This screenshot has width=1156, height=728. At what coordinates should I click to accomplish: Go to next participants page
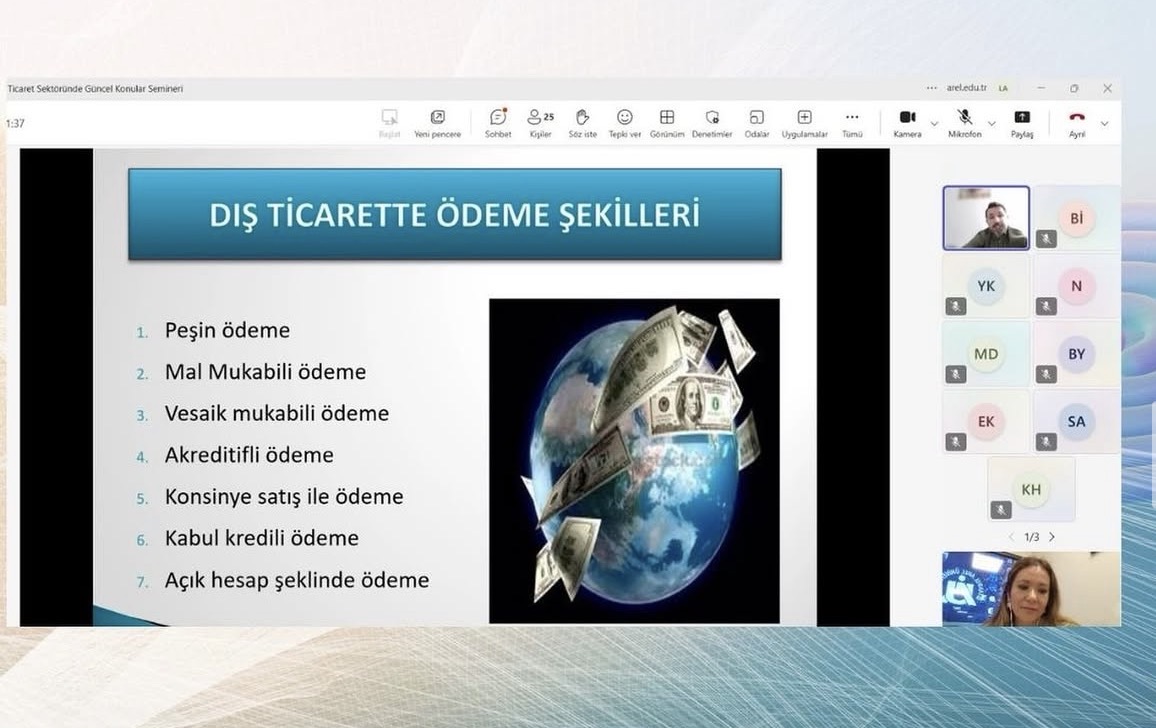(1051, 537)
